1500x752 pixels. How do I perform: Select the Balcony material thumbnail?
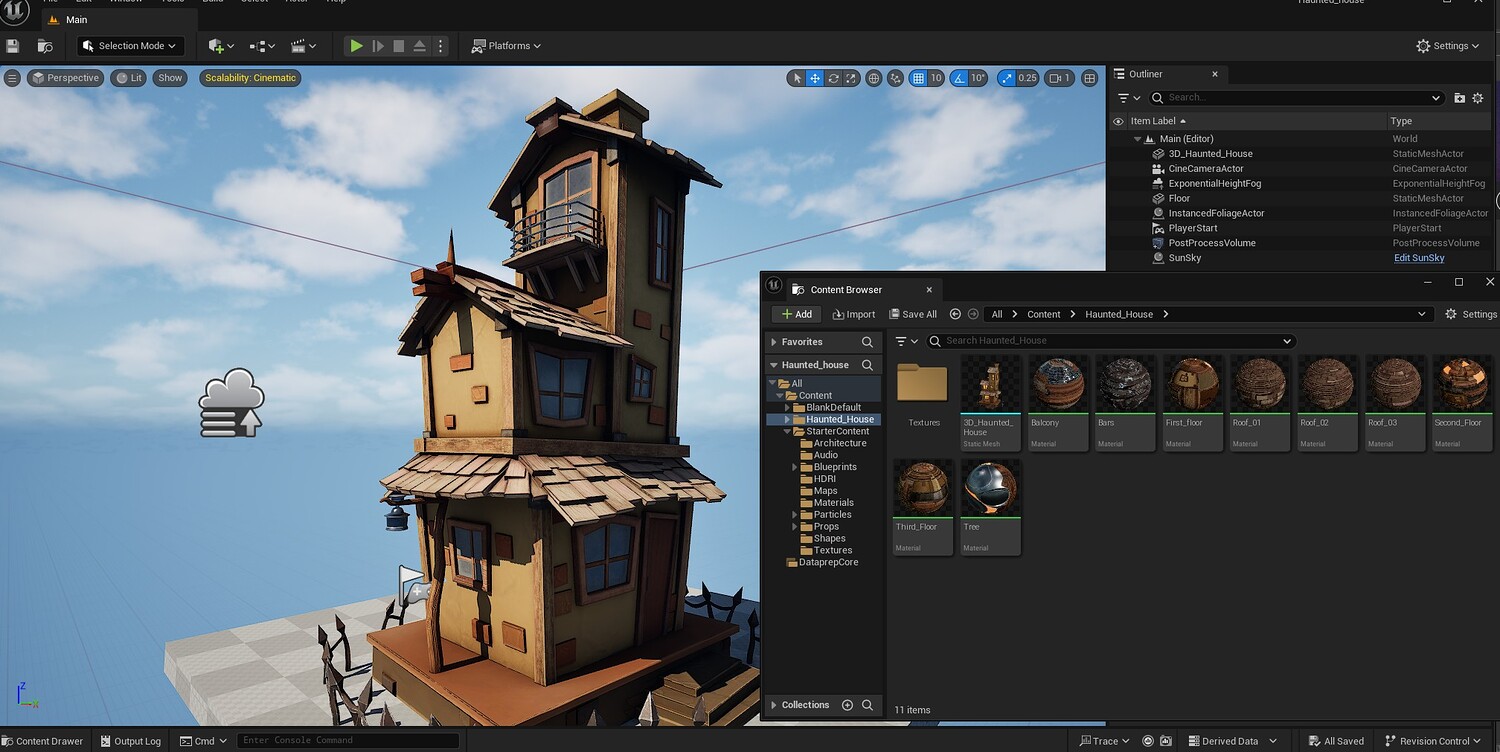[1058, 402]
